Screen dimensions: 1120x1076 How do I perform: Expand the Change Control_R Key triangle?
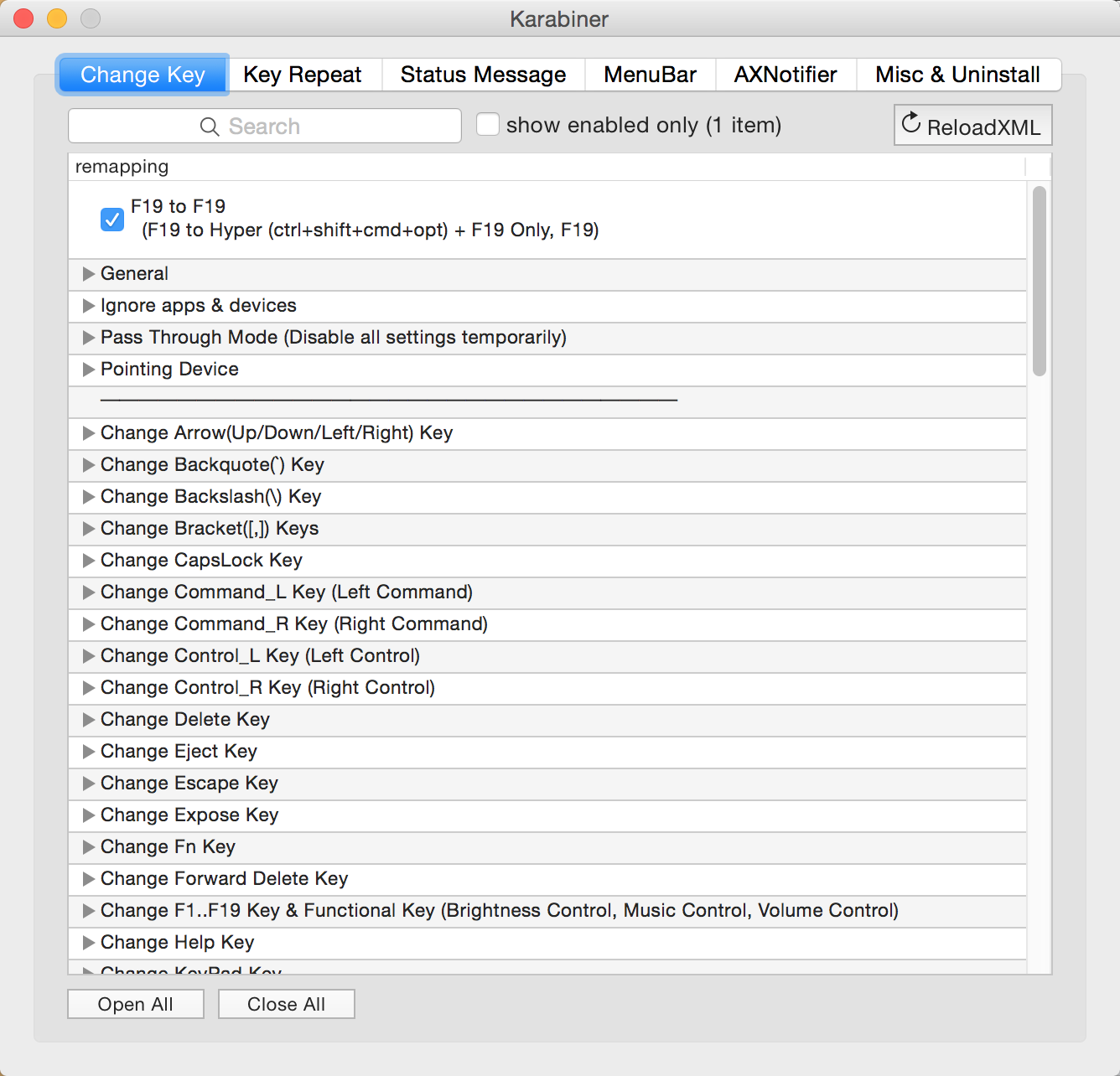88,688
